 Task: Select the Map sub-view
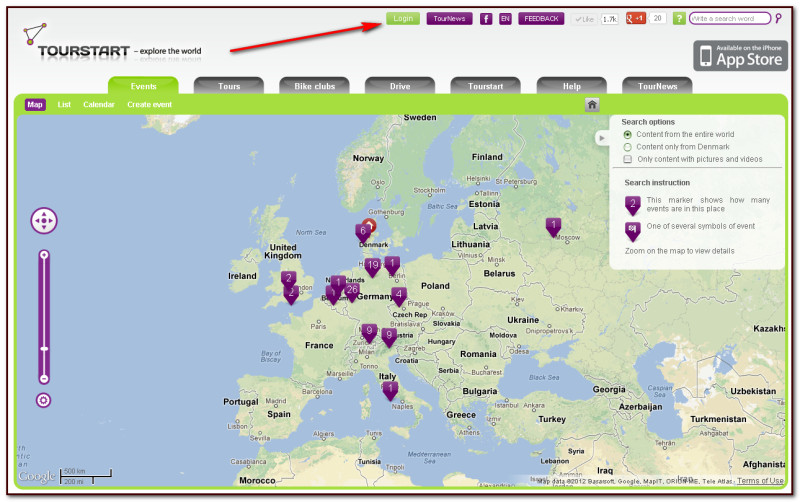[x=35, y=105]
